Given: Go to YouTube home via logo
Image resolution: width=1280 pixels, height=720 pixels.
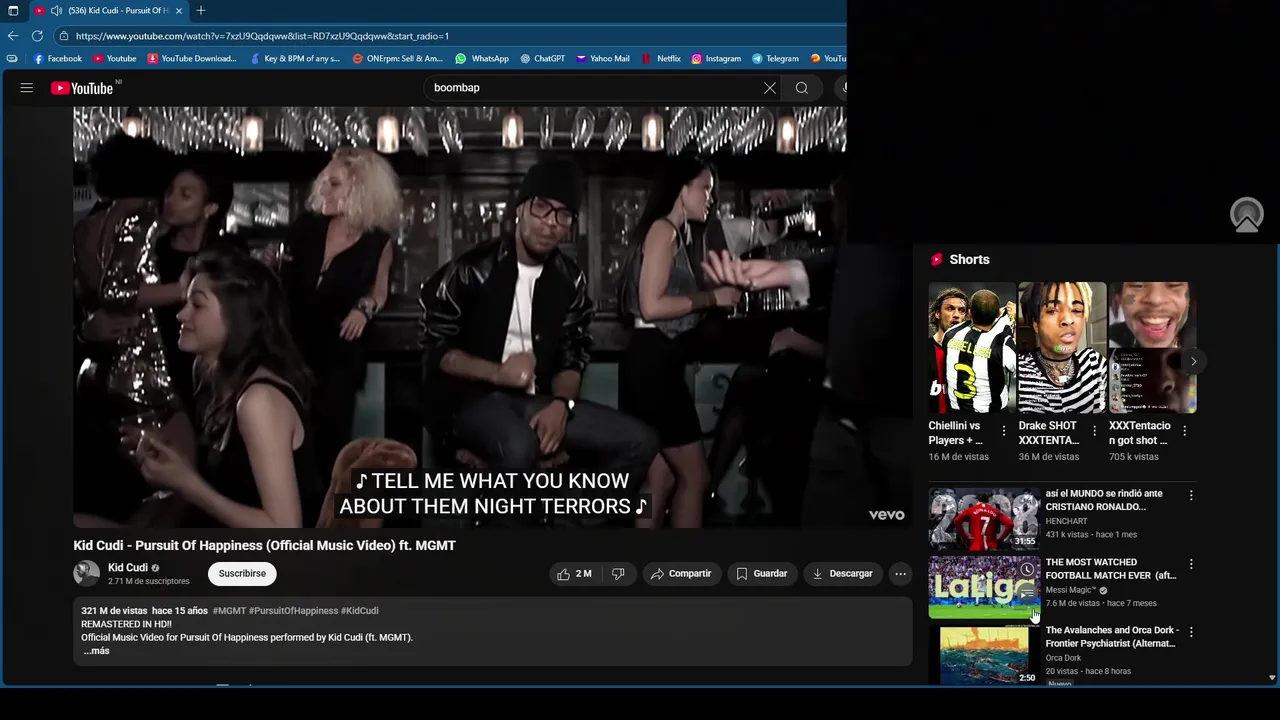Looking at the screenshot, I should [x=83, y=88].
